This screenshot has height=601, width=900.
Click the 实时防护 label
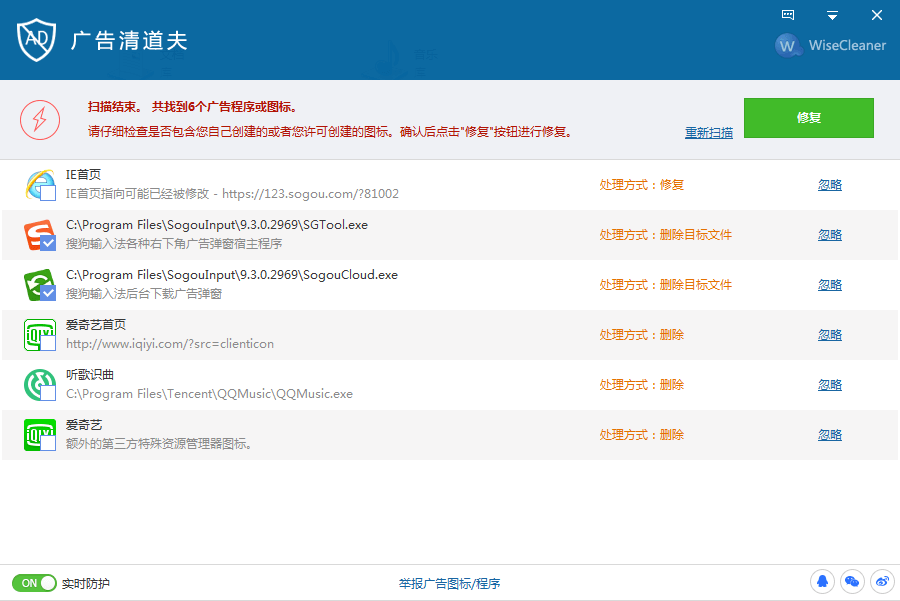pyautogui.click(x=86, y=584)
